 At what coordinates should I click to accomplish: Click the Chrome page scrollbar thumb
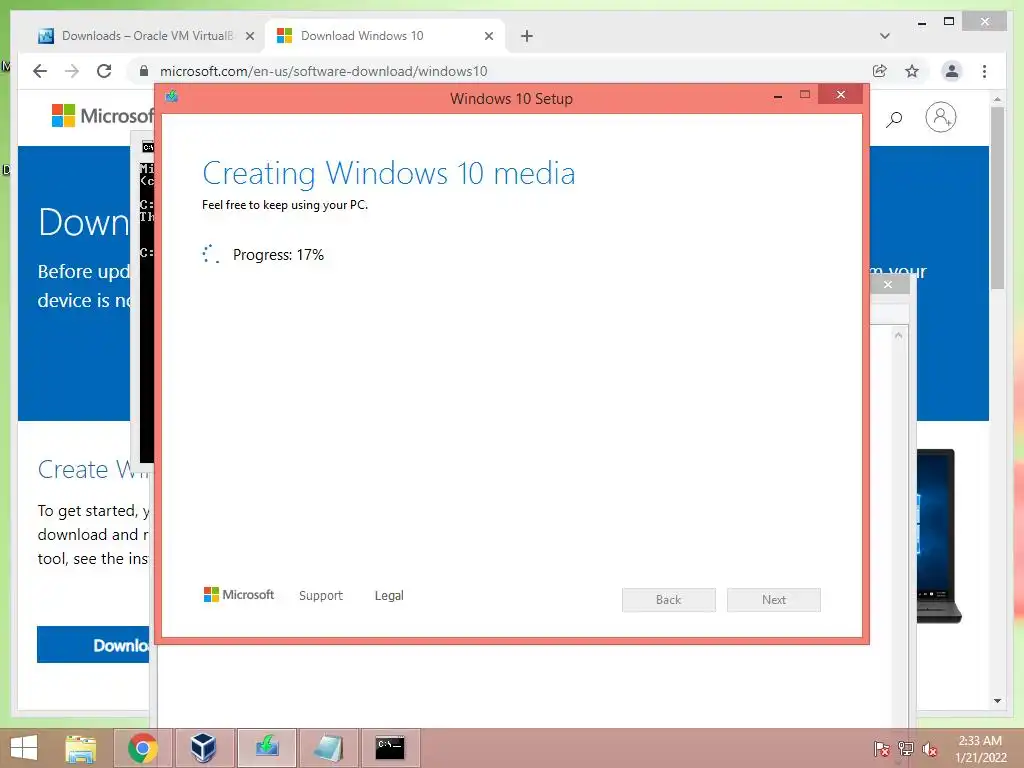pos(997,198)
